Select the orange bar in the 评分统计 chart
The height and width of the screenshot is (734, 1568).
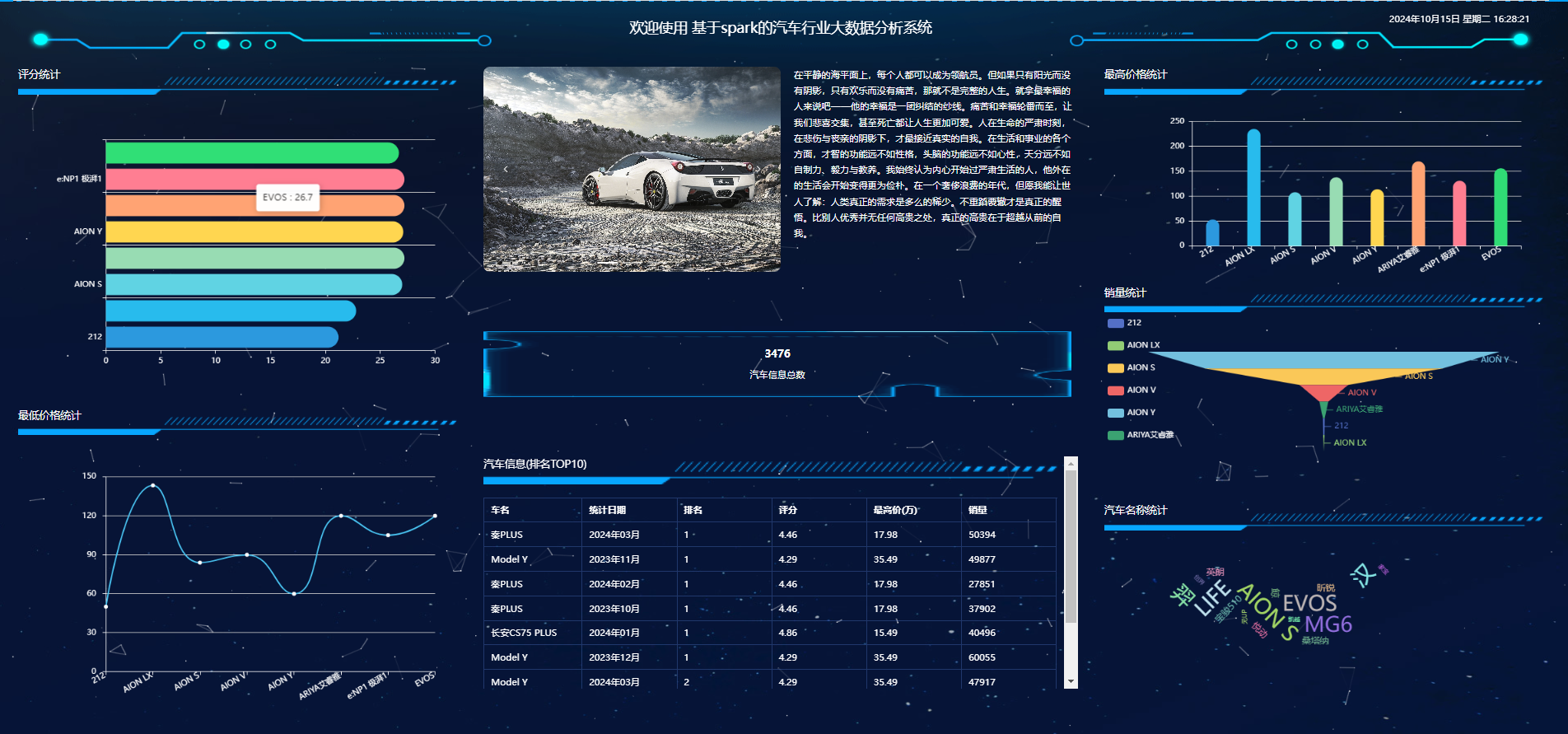tap(254, 205)
